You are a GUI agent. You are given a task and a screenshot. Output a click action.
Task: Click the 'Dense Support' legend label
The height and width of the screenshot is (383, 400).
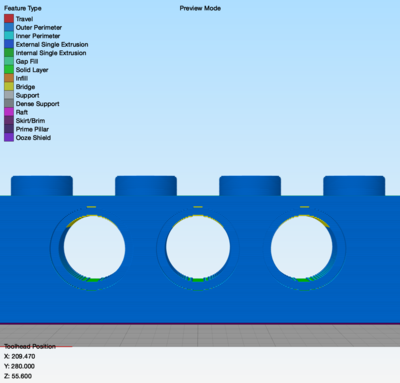pyautogui.click(x=38, y=104)
